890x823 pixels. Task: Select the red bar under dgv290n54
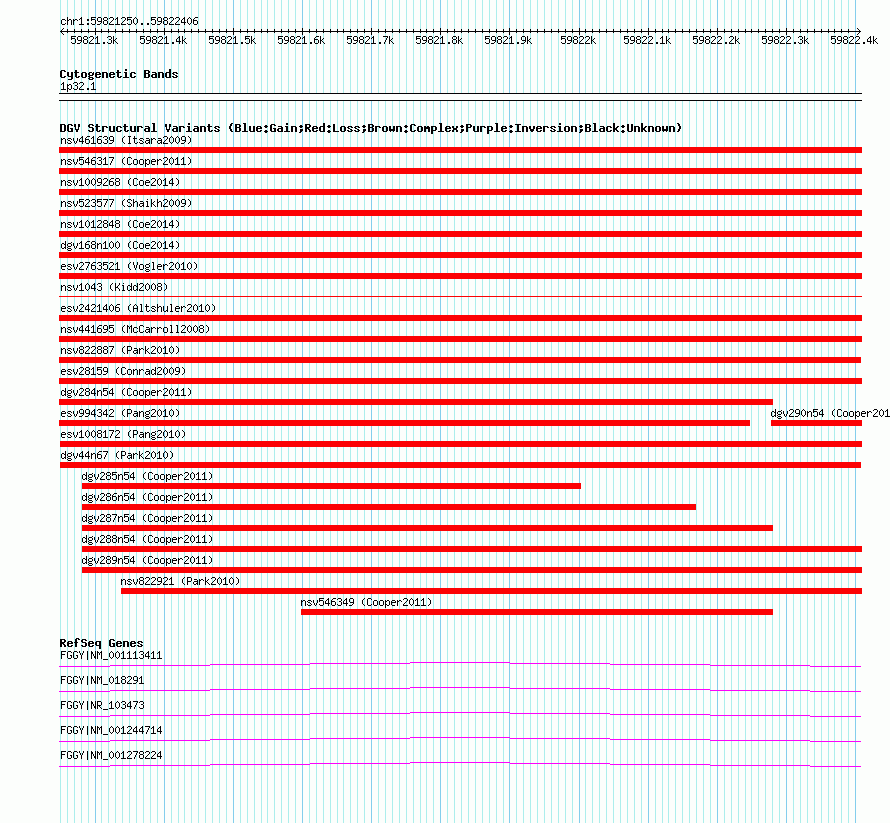(816, 423)
